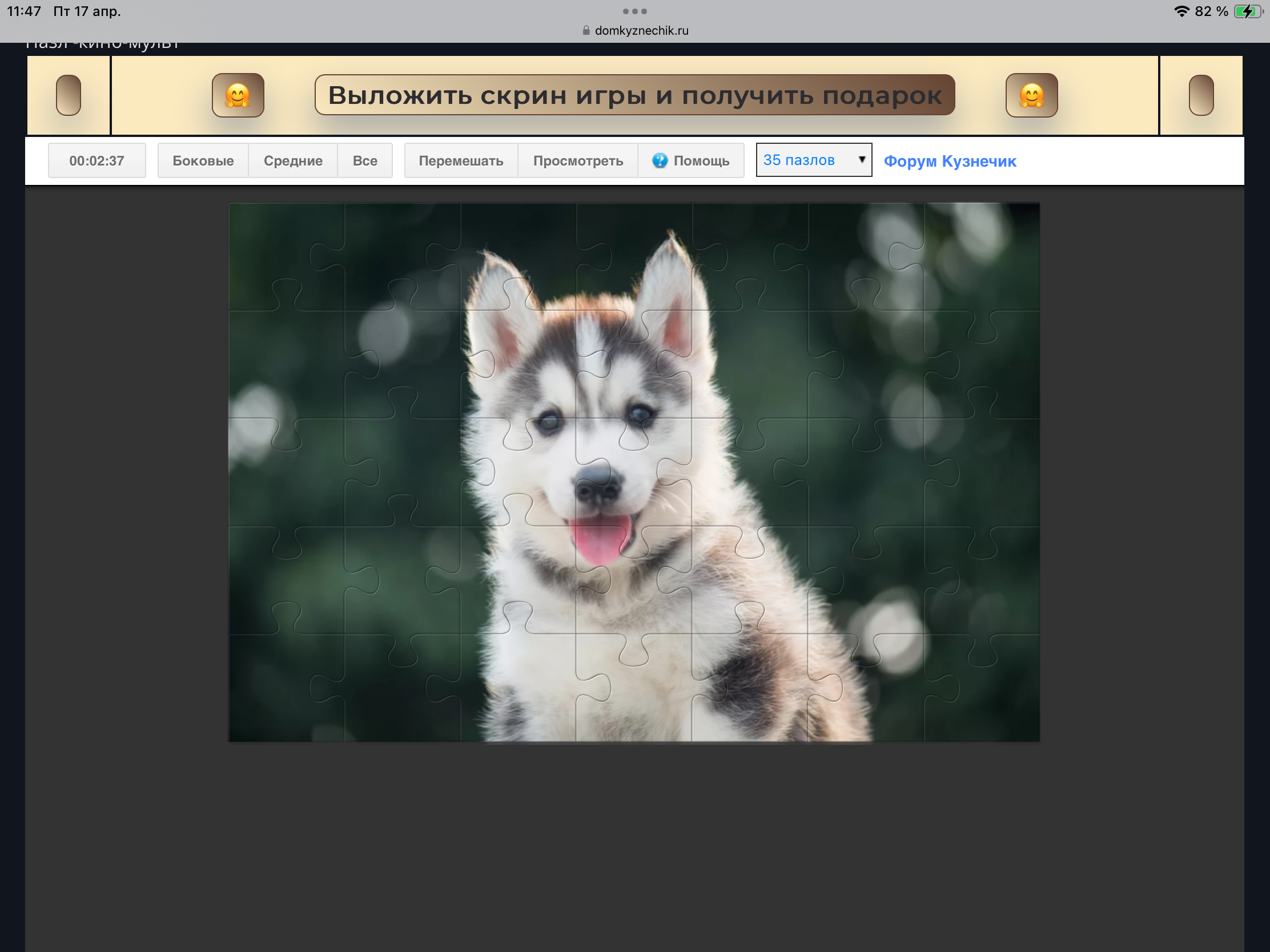Click the dropdown arrow next to 35 пазлов

[x=861, y=160]
